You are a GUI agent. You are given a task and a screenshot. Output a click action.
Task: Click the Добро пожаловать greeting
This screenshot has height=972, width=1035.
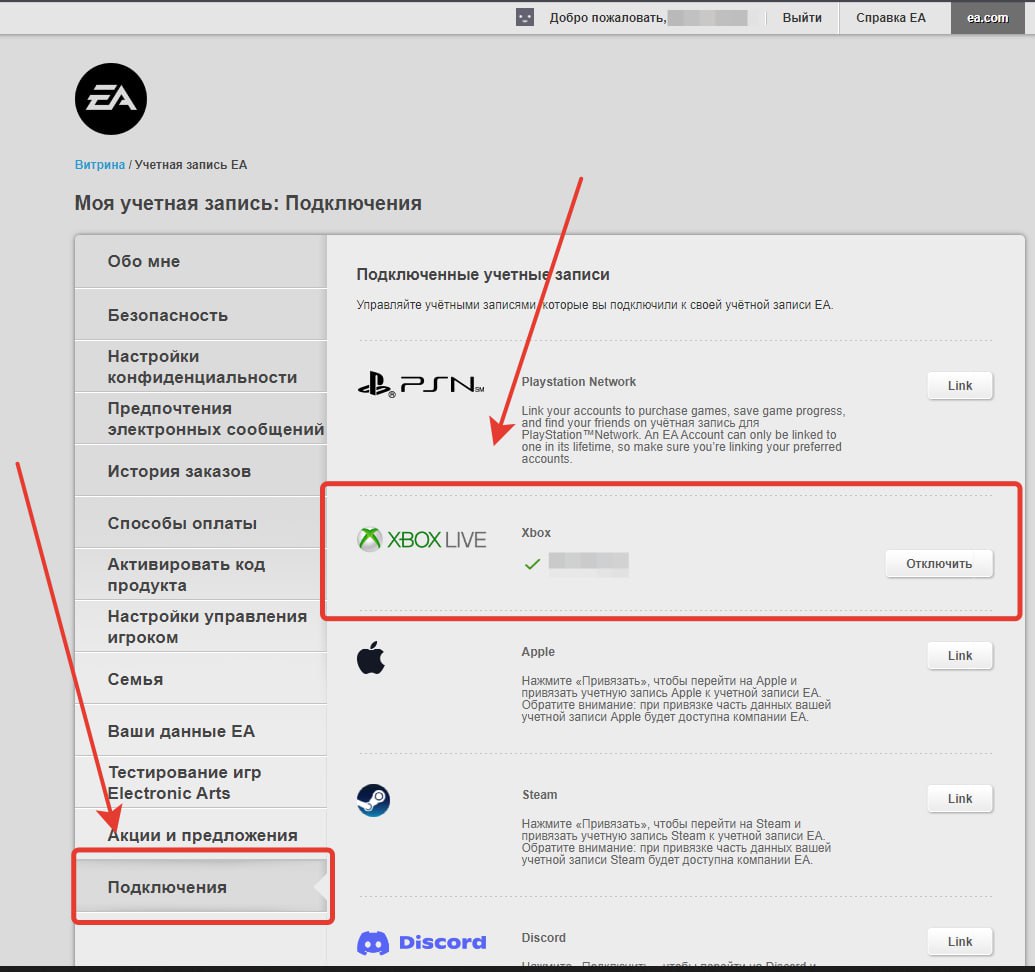pyautogui.click(x=608, y=18)
